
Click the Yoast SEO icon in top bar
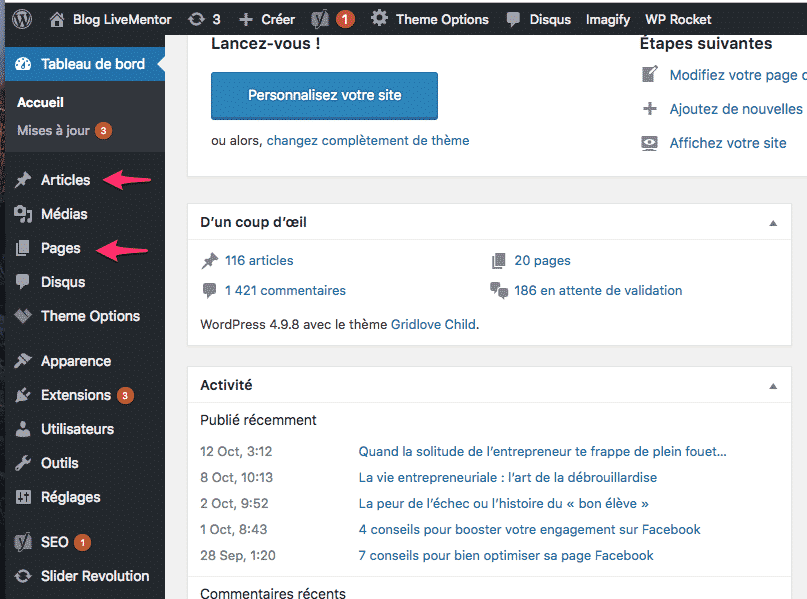(x=321, y=19)
